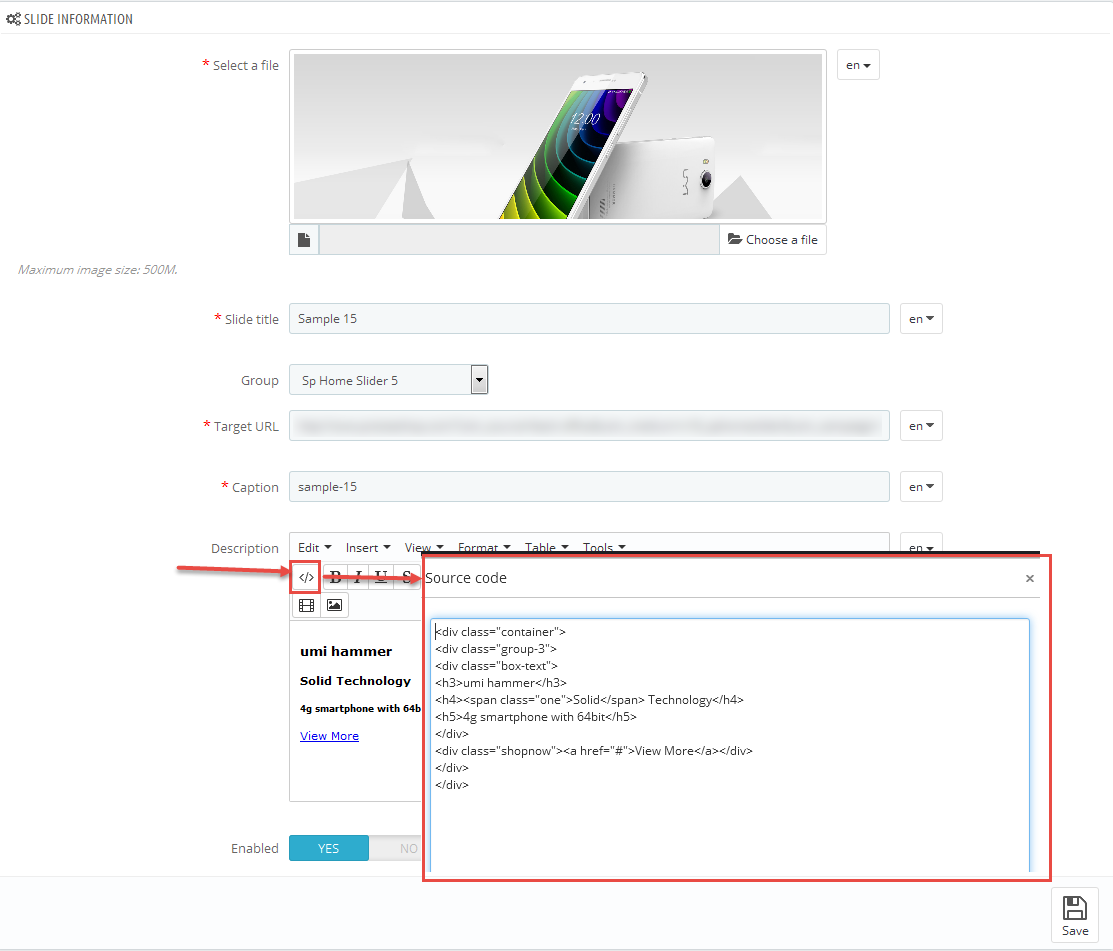Open language dropdown next to Caption
This screenshot has height=951, width=1113.
click(921, 487)
